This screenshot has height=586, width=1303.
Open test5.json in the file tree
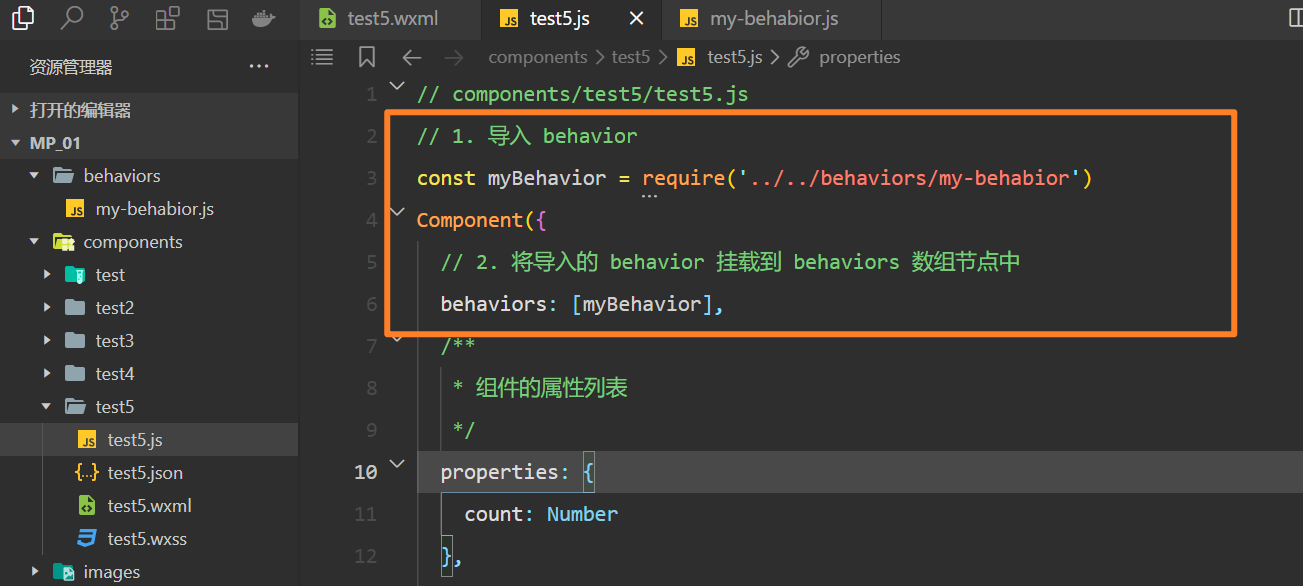point(149,473)
